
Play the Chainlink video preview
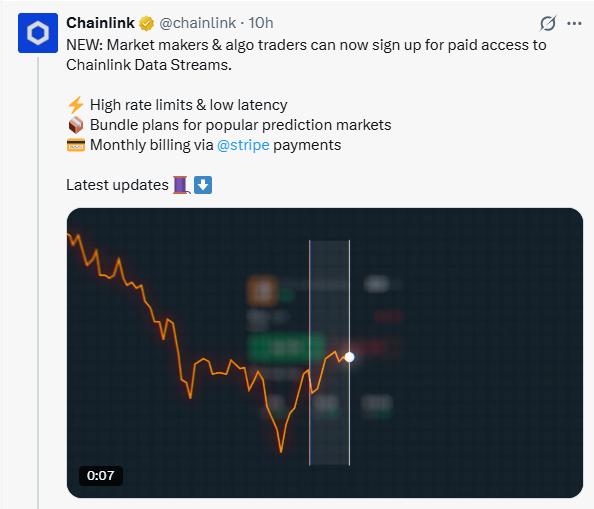coord(325,353)
